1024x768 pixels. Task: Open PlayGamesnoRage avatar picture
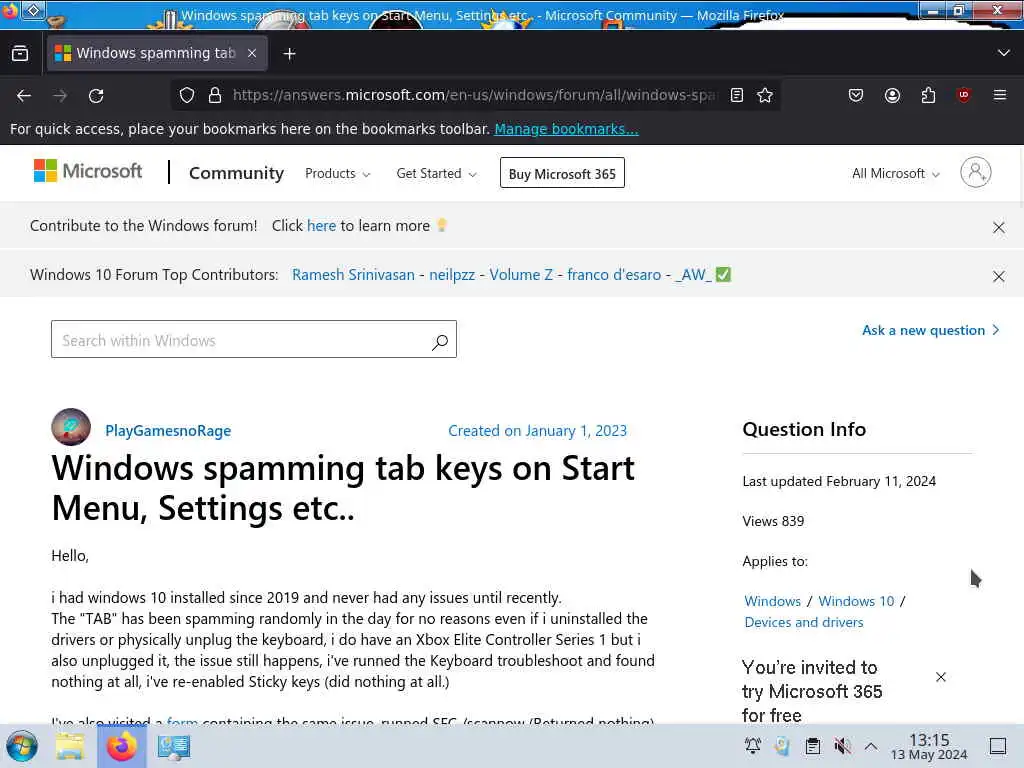(x=71, y=427)
